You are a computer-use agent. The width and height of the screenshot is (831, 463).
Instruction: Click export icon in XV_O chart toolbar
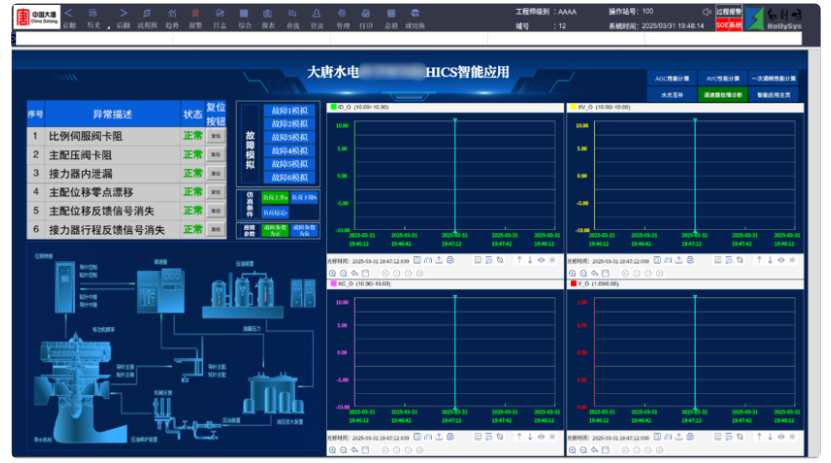tap(679, 260)
